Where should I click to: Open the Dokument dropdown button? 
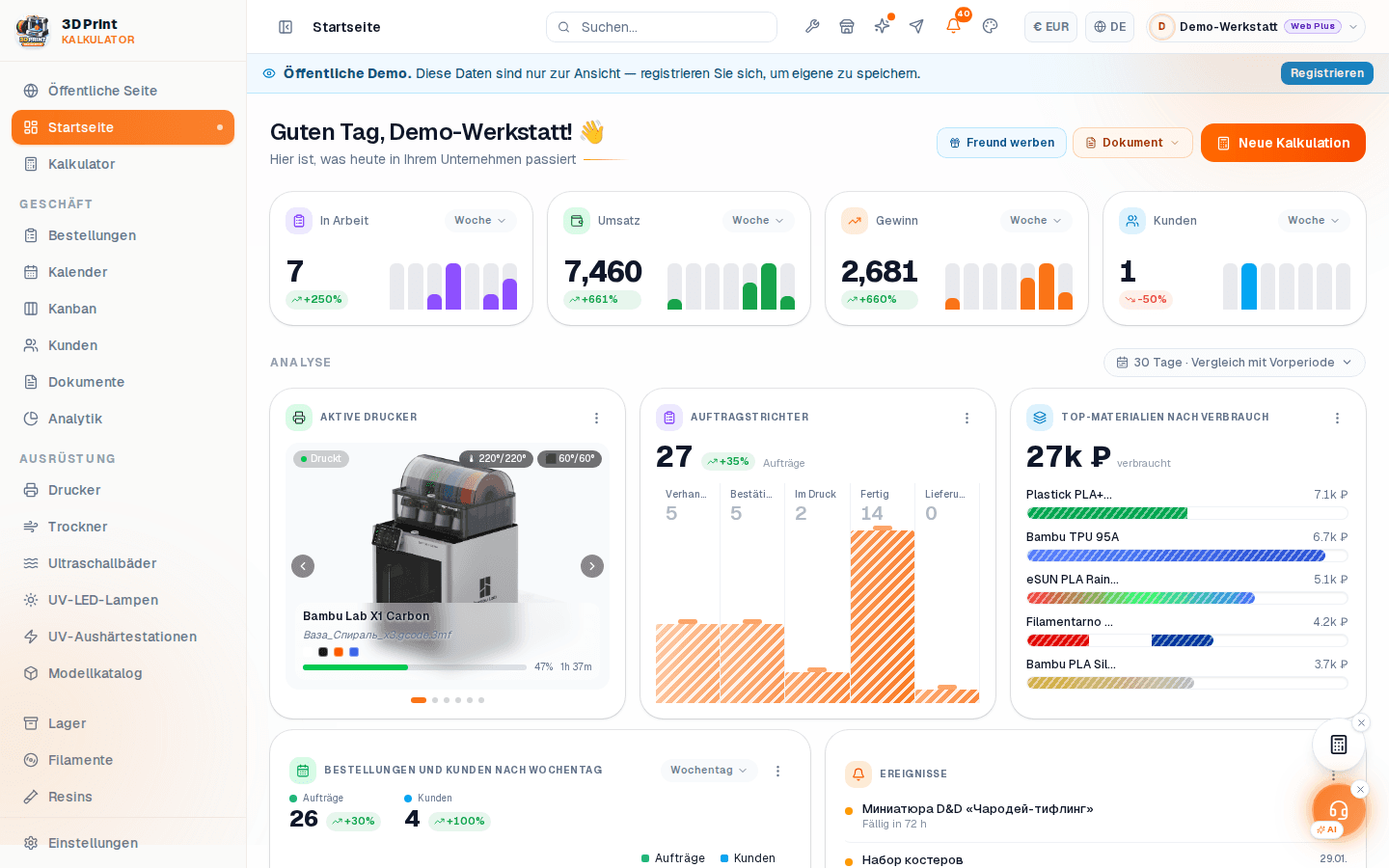click(1132, 143)
